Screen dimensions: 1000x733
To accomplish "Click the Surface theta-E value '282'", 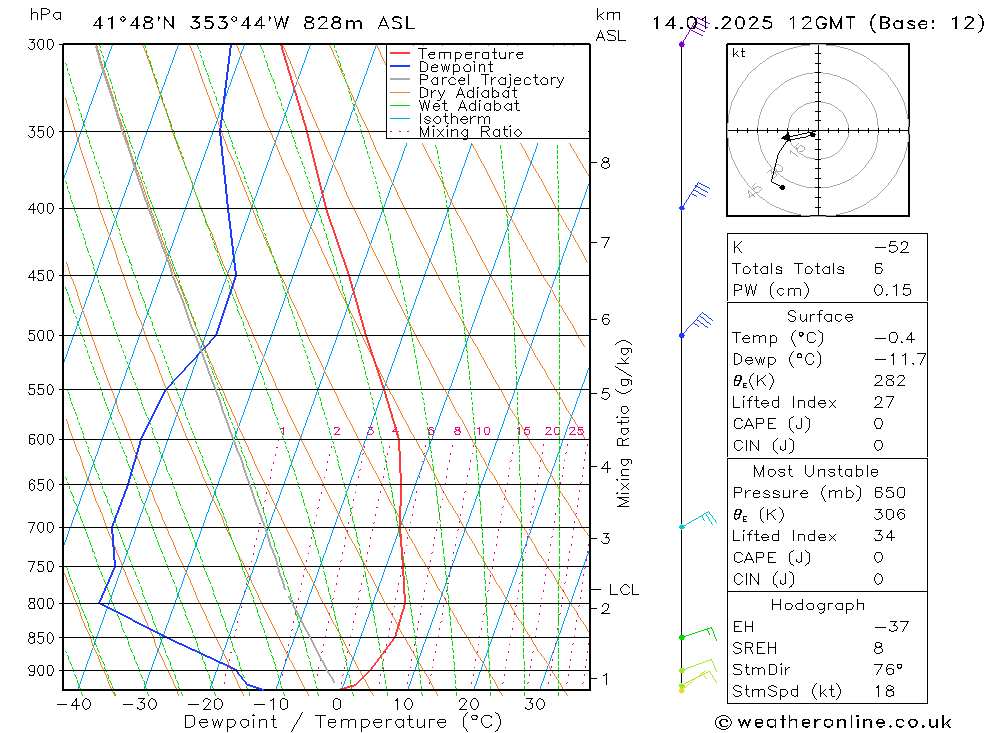I will click(x=890, y=381).
